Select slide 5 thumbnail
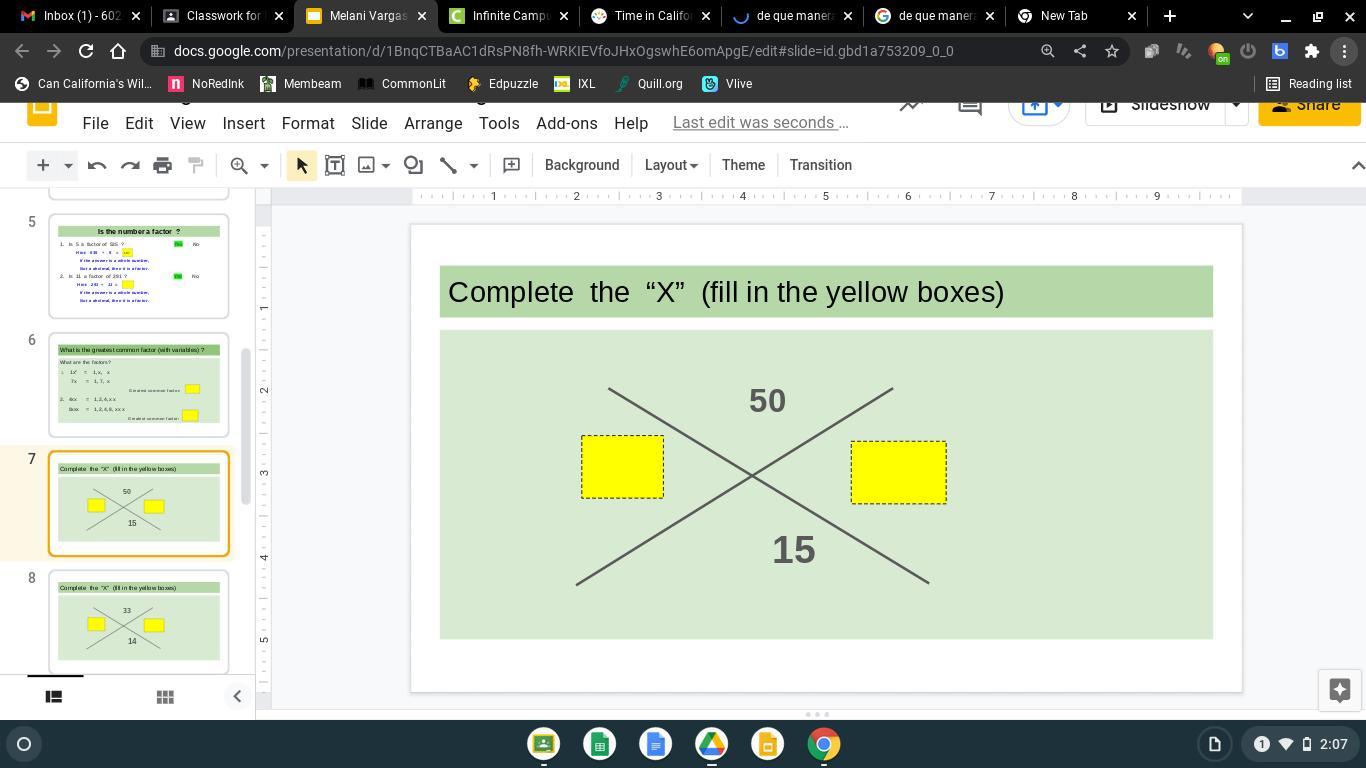 click(139, 266)
